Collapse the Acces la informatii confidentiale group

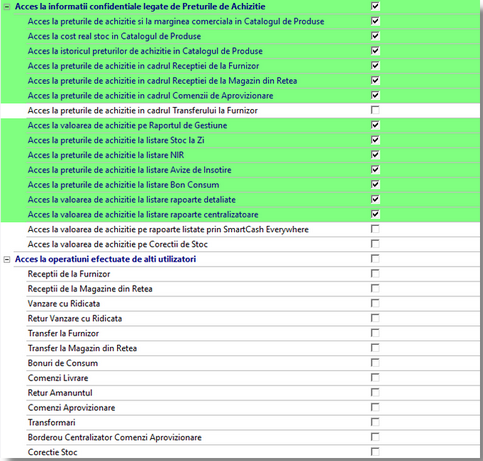(7, 7)
